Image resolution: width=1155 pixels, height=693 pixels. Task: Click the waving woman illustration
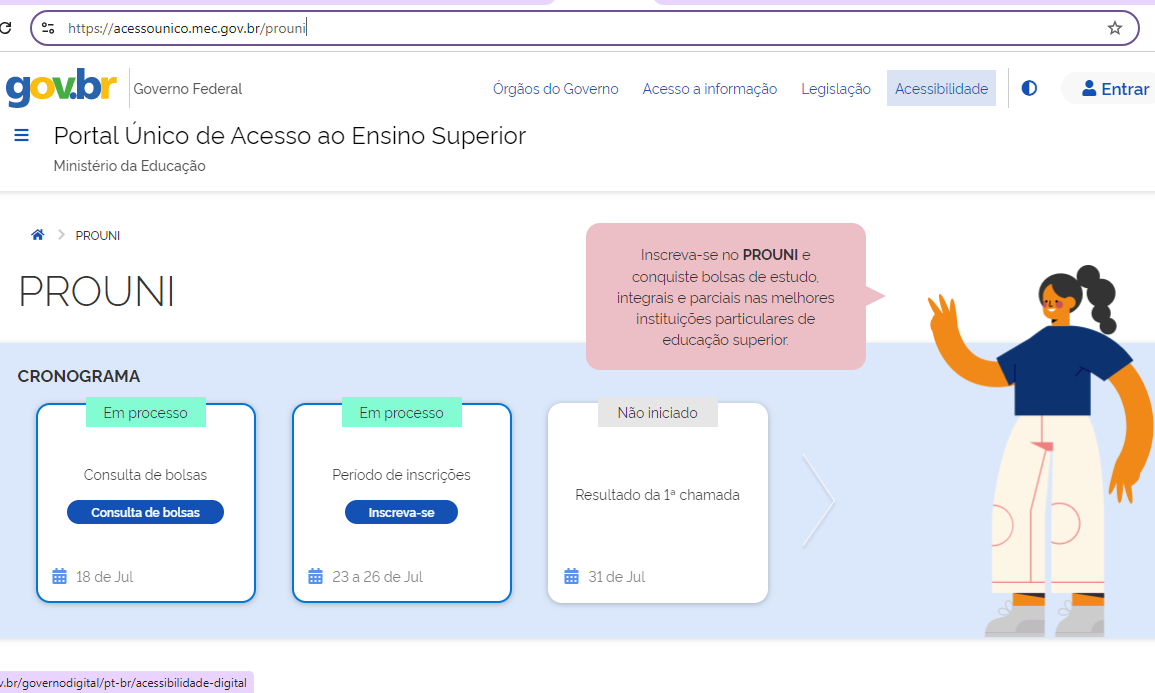(1040, 451)
